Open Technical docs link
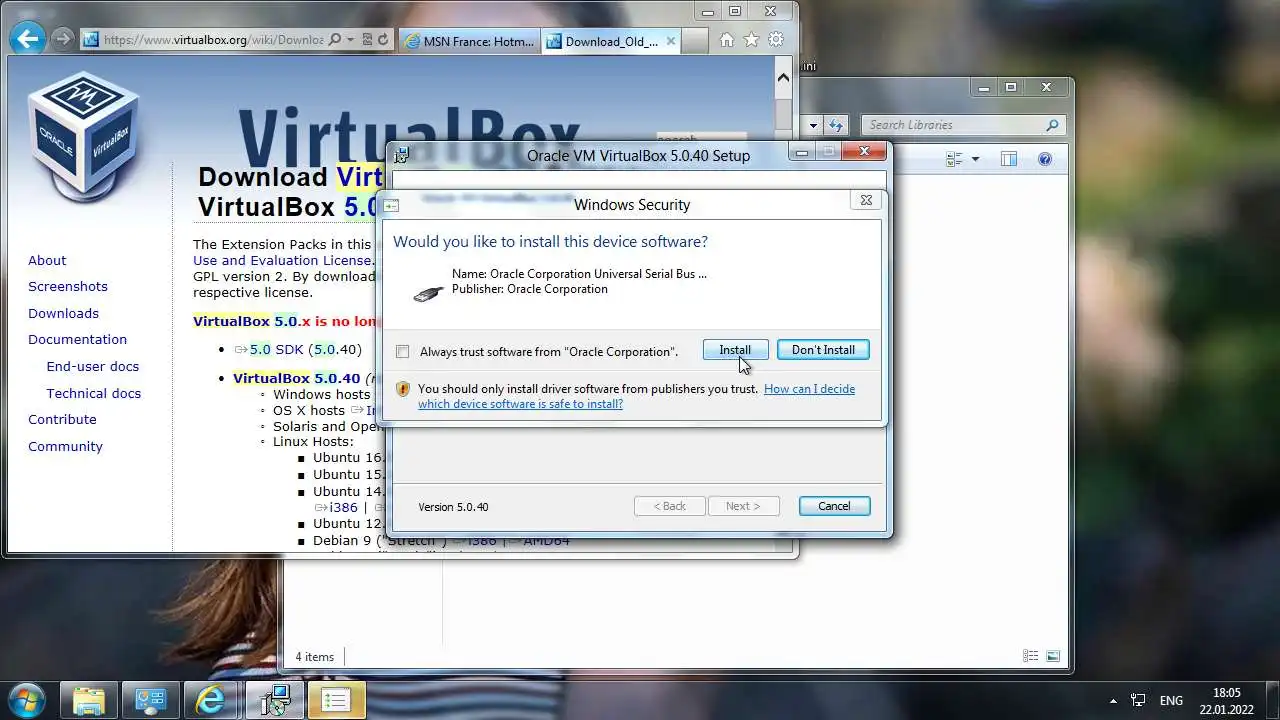 (94, 393)
